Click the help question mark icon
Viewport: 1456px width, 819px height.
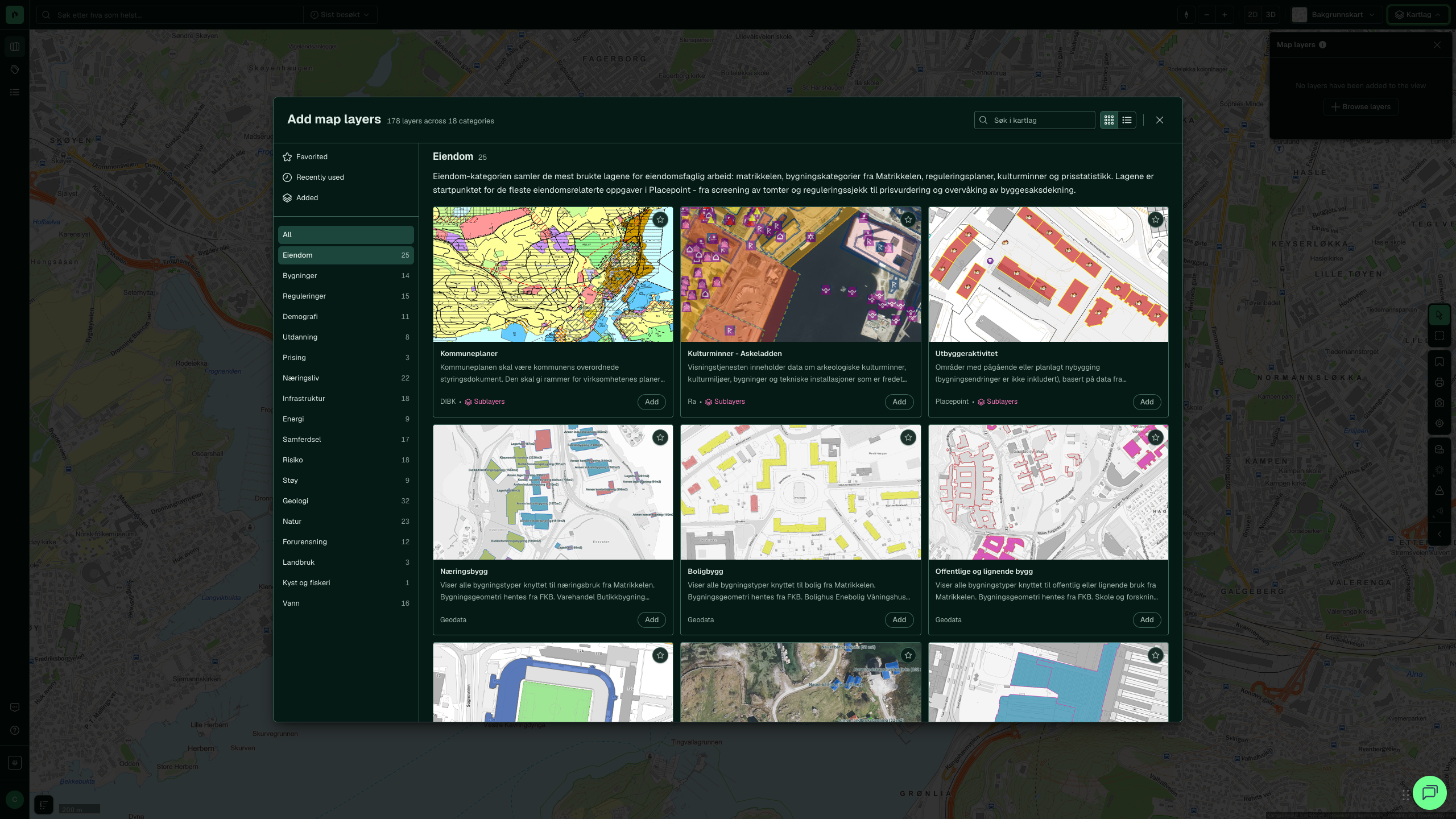click(15, 730)
